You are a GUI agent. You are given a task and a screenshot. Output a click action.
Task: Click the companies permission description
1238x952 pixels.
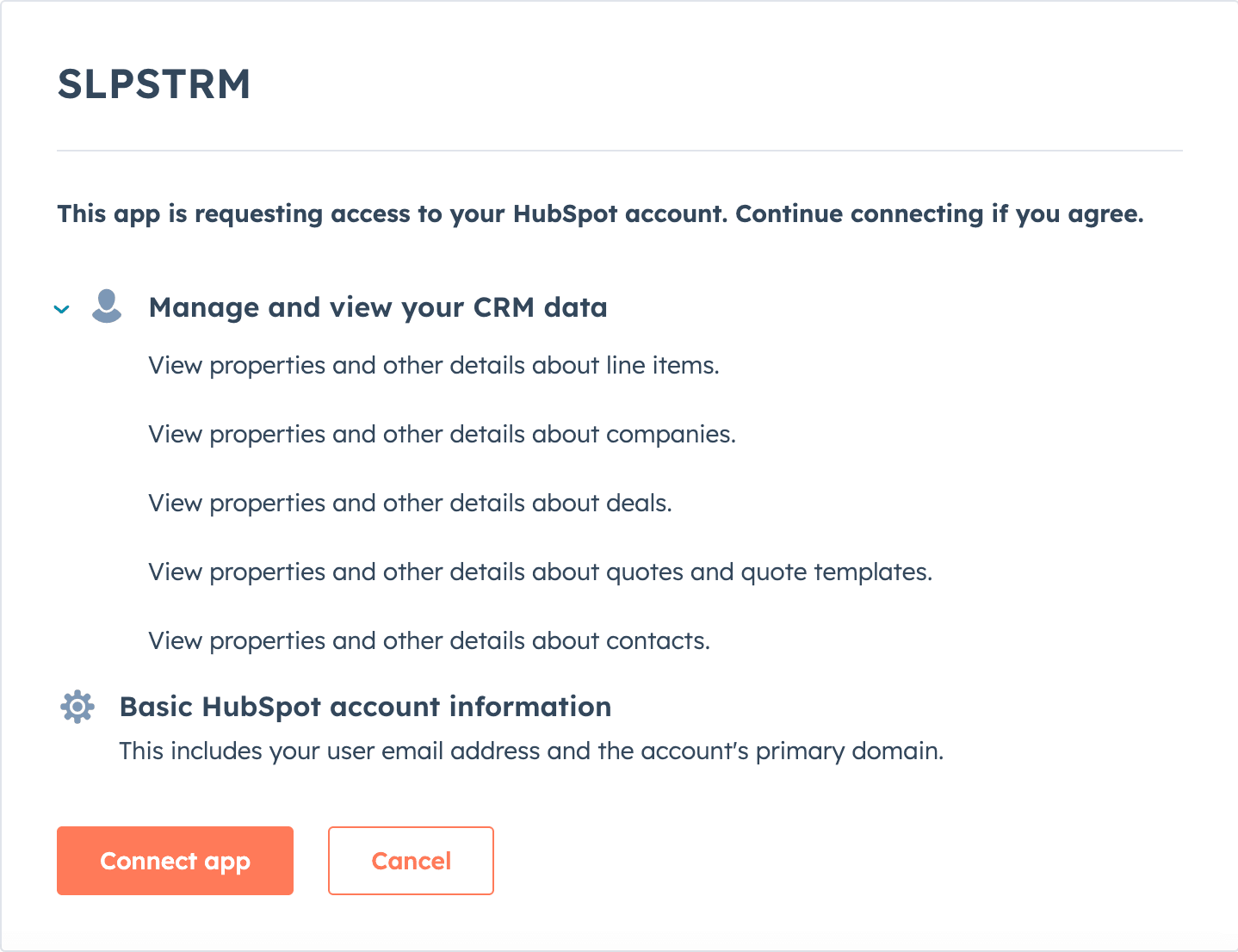(442, 434)
